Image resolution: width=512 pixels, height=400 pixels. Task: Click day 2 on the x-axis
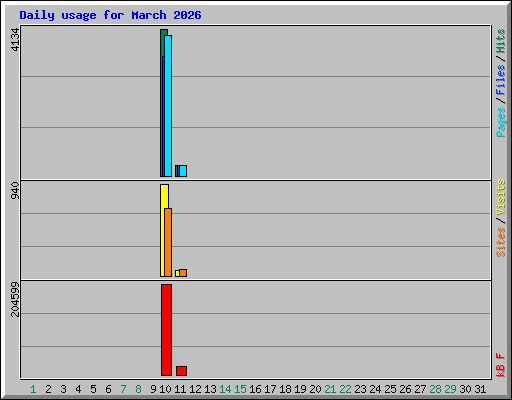coord(48,389)
